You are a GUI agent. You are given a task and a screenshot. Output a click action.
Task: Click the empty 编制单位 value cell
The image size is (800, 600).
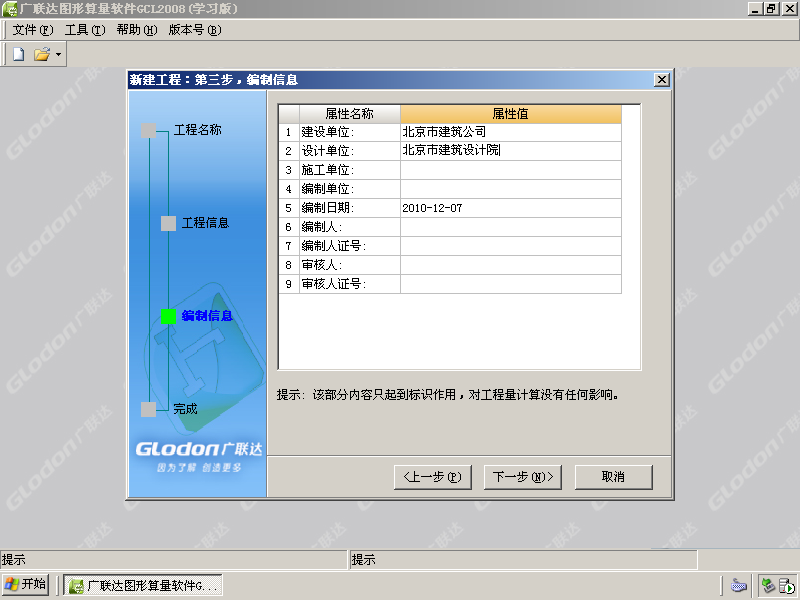click(511, 189)
